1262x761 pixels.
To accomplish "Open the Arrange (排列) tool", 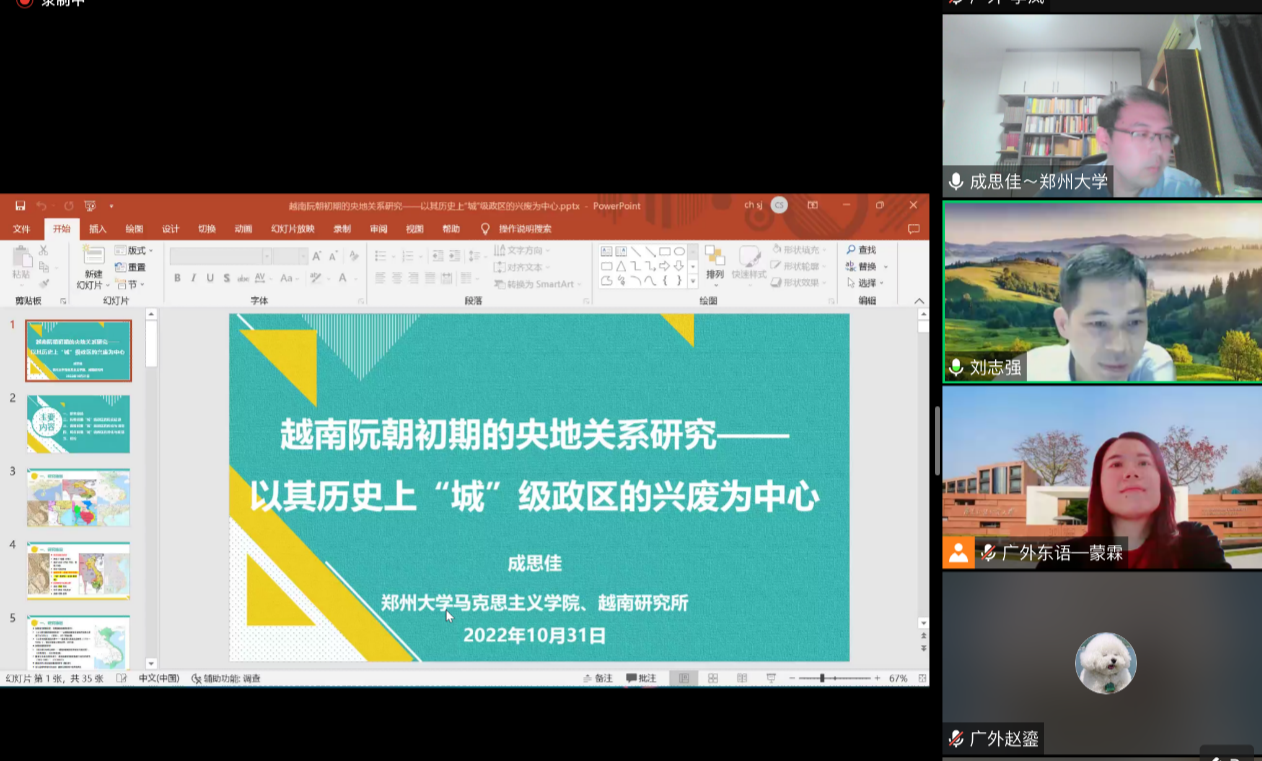I will coord(714,262).
